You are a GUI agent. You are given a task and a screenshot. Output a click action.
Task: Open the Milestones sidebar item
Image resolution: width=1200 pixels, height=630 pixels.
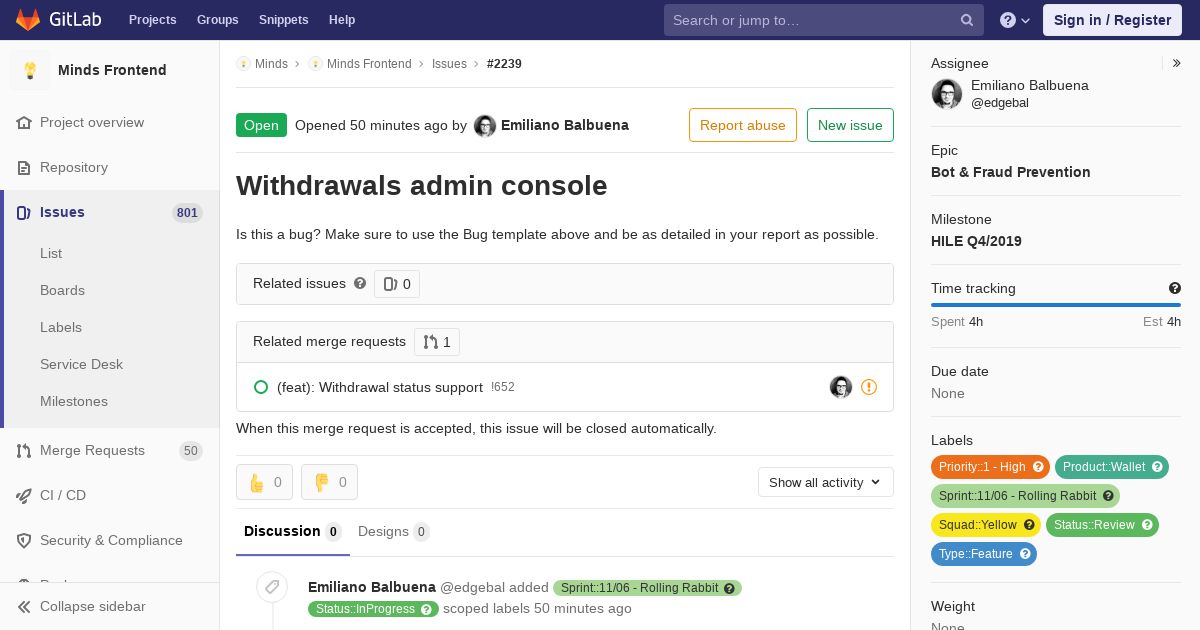coord(74,402)
